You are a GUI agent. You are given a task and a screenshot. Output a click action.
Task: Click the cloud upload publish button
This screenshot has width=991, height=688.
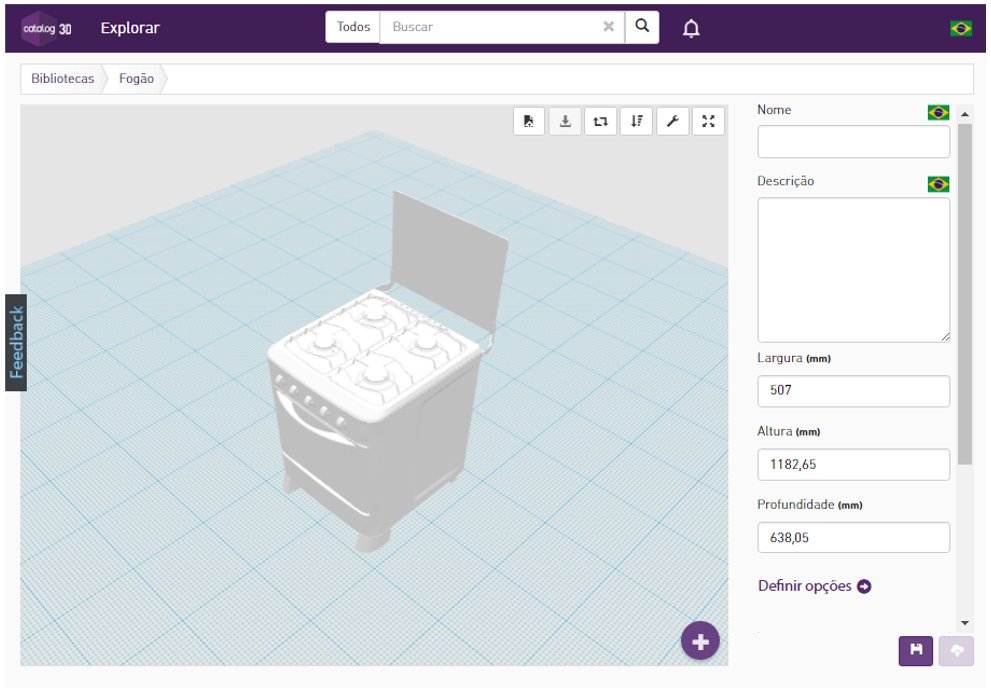click(956, 651)
